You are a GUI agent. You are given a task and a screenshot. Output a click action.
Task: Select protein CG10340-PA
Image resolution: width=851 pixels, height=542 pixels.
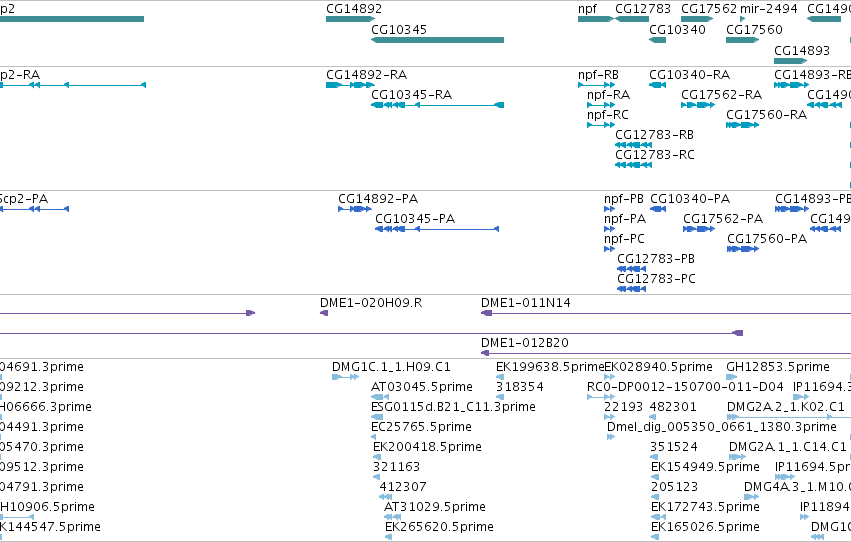(x=658, y=209)
